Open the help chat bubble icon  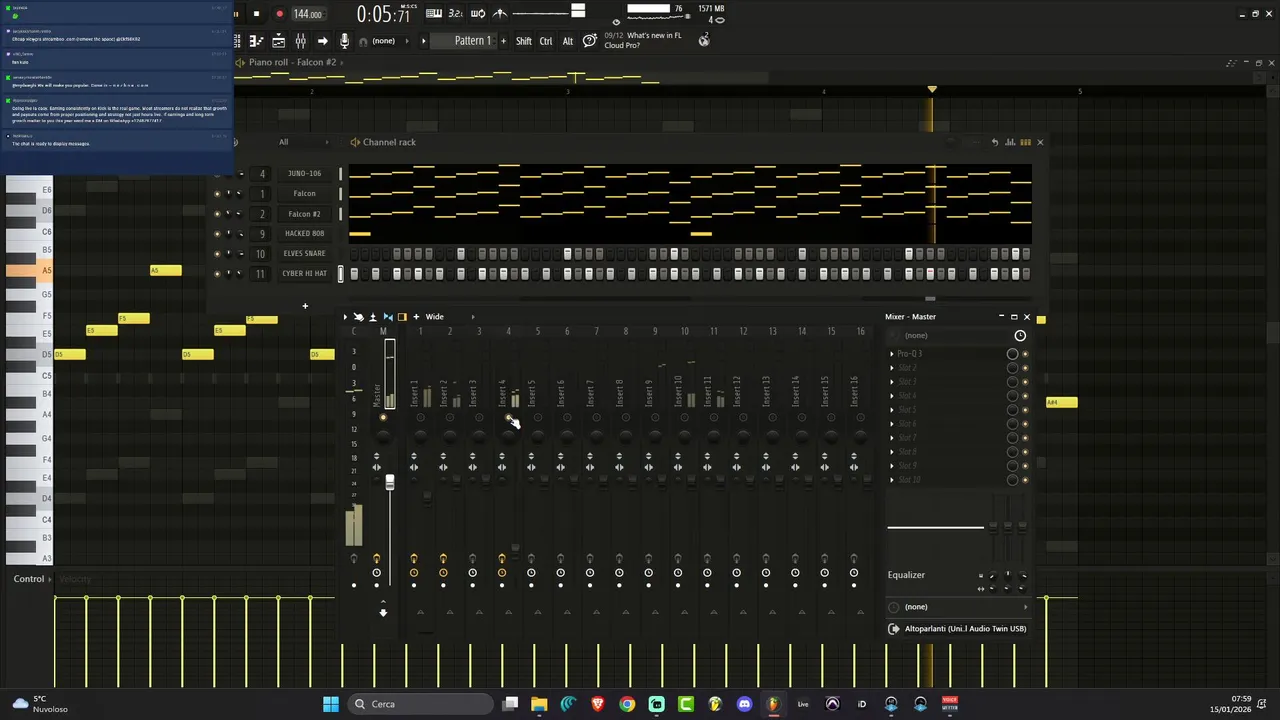(x=590, y=40)
